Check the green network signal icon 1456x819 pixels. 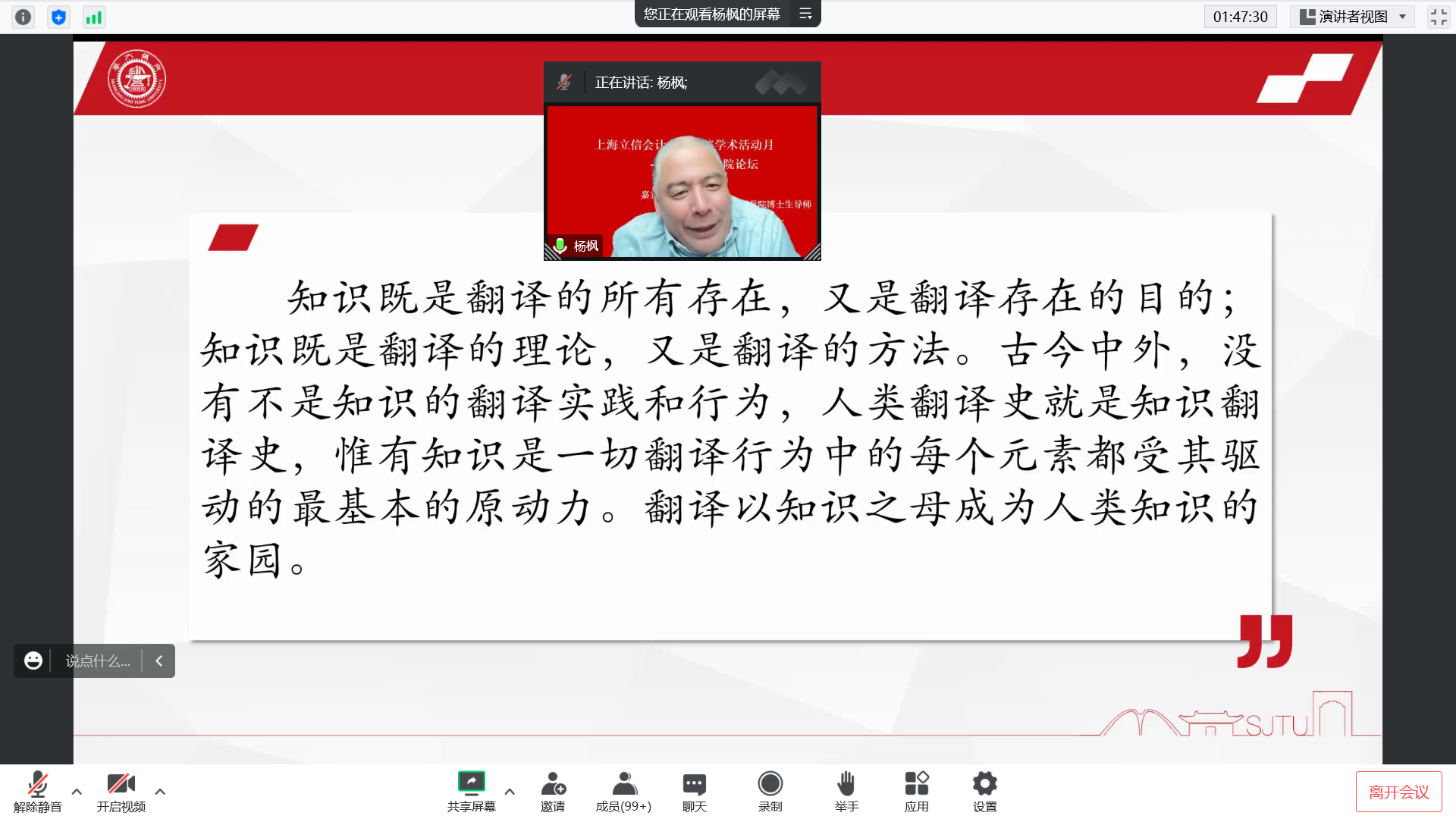coord(94,17)
